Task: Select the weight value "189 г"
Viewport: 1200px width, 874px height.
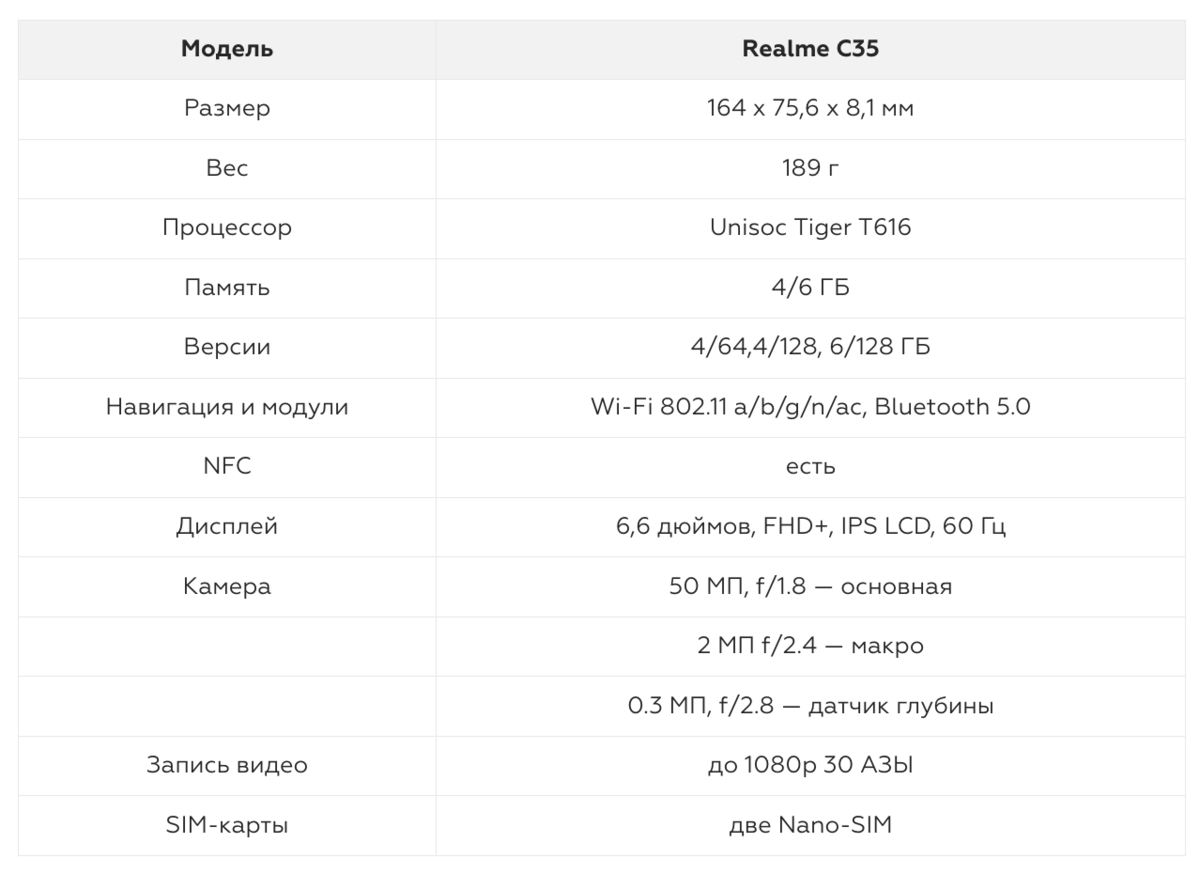Action: point(810,168)
